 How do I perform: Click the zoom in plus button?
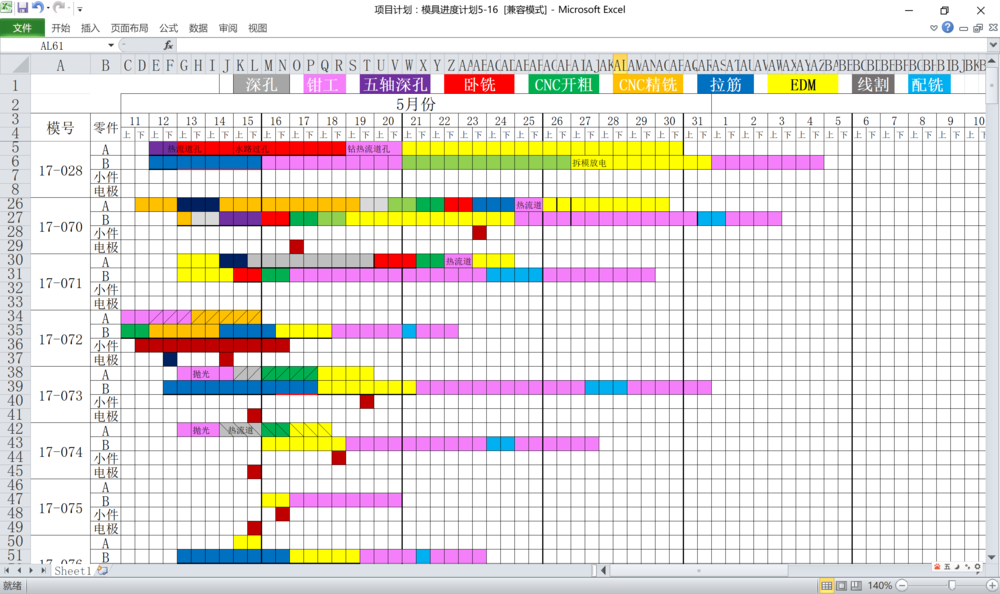(992, 586)
